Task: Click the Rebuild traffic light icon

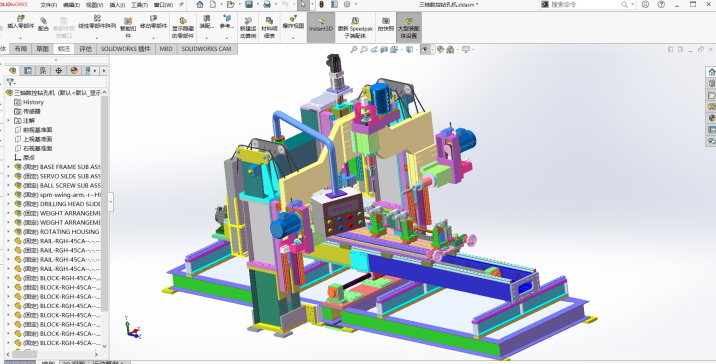Action: tap(321, 5)
